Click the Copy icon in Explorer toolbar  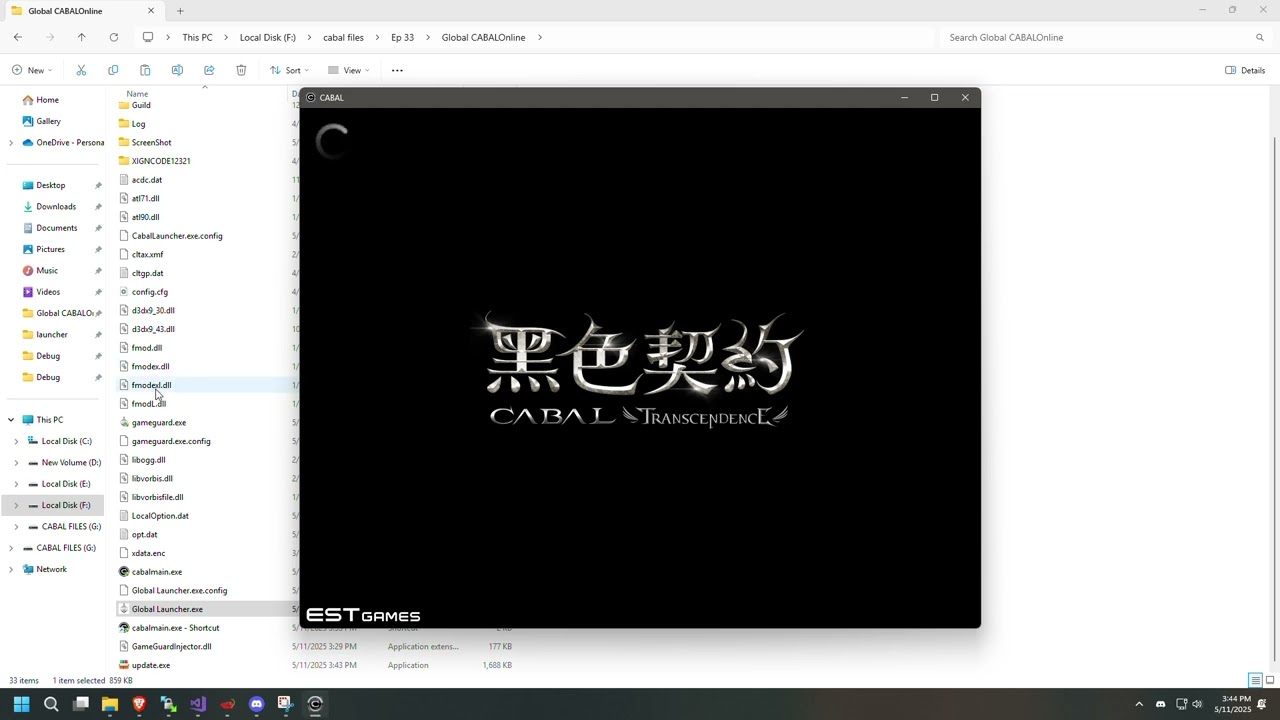(x=113, y=70)
